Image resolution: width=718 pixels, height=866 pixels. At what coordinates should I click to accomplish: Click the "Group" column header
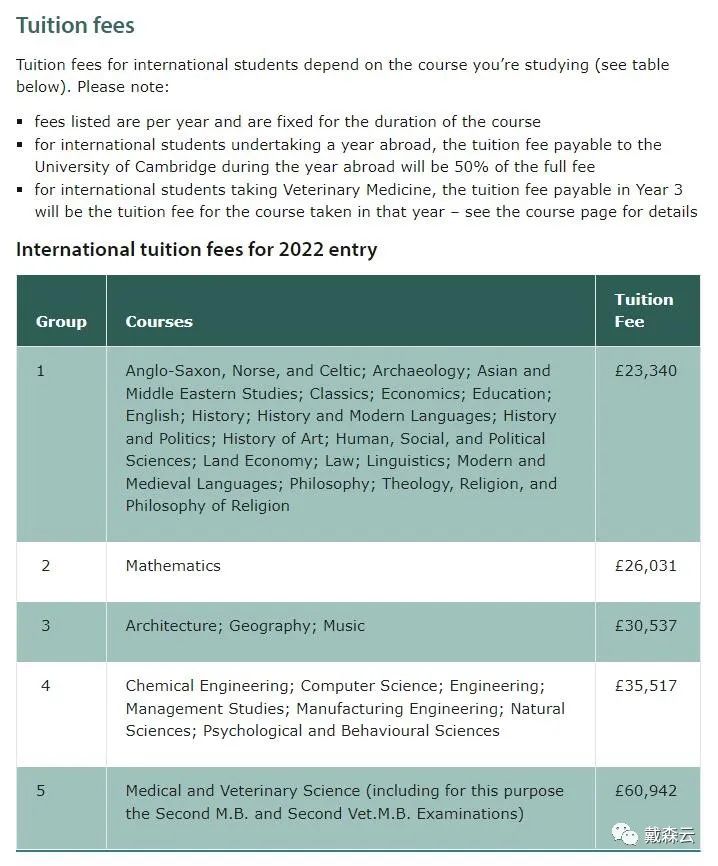[61, 322]
